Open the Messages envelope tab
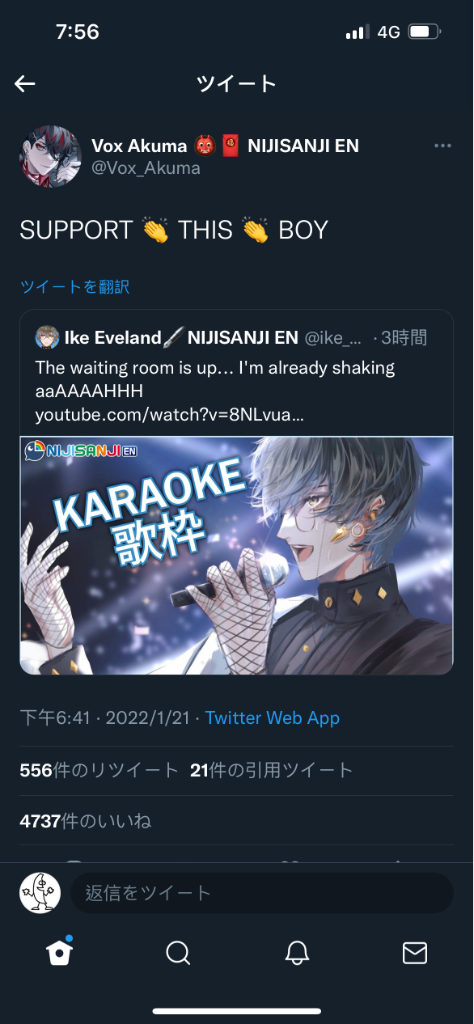The height and width of the screenshot is (1024, 474). click(x=415, y=953)
